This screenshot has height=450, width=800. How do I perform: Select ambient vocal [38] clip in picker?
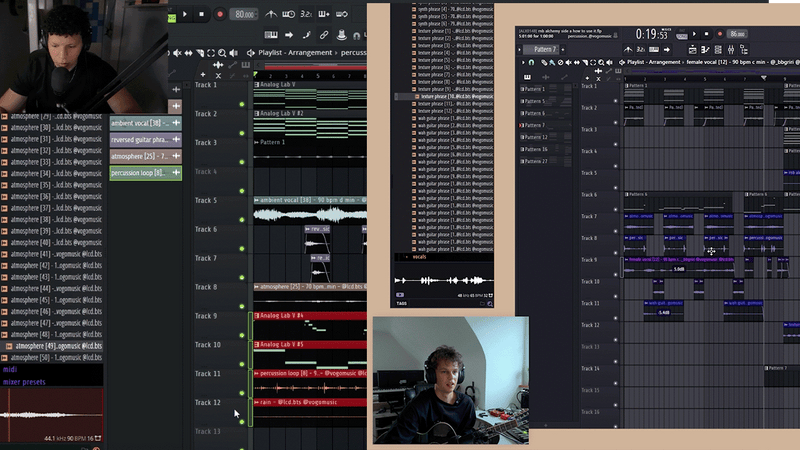pyautogui.click(x=145, y=123)
